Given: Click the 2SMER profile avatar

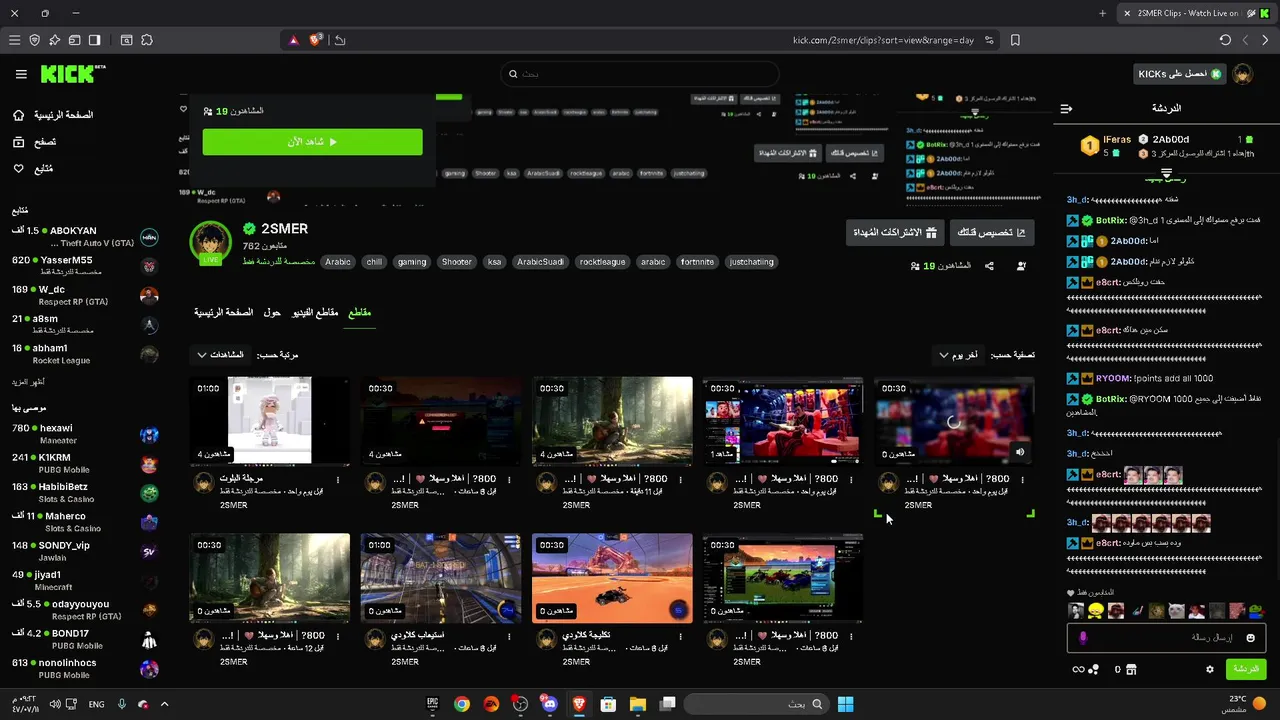Looking at the screenshot, I should [x=210, y=242].
